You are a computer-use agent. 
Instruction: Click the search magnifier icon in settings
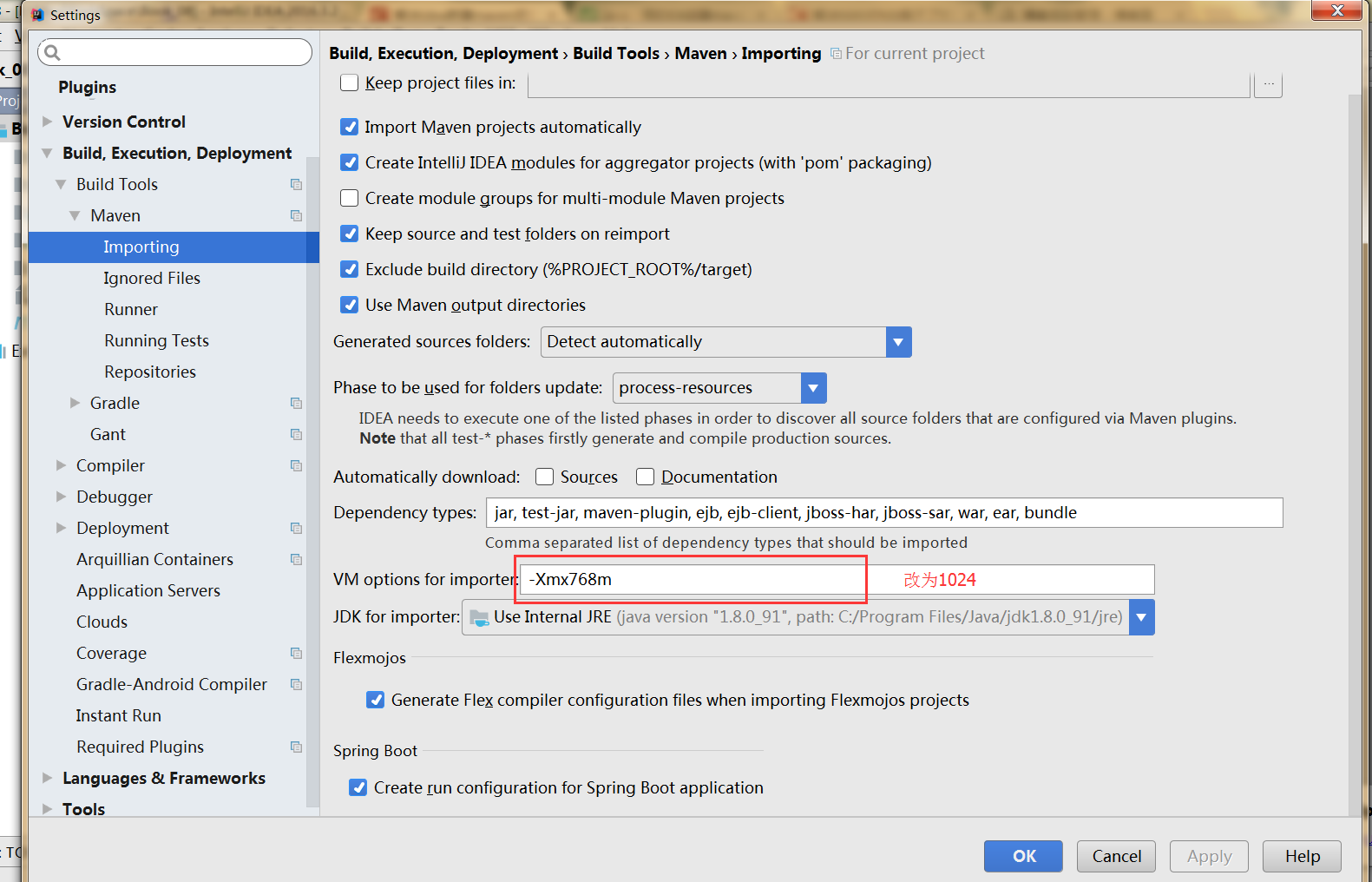[x=52, y=53]
